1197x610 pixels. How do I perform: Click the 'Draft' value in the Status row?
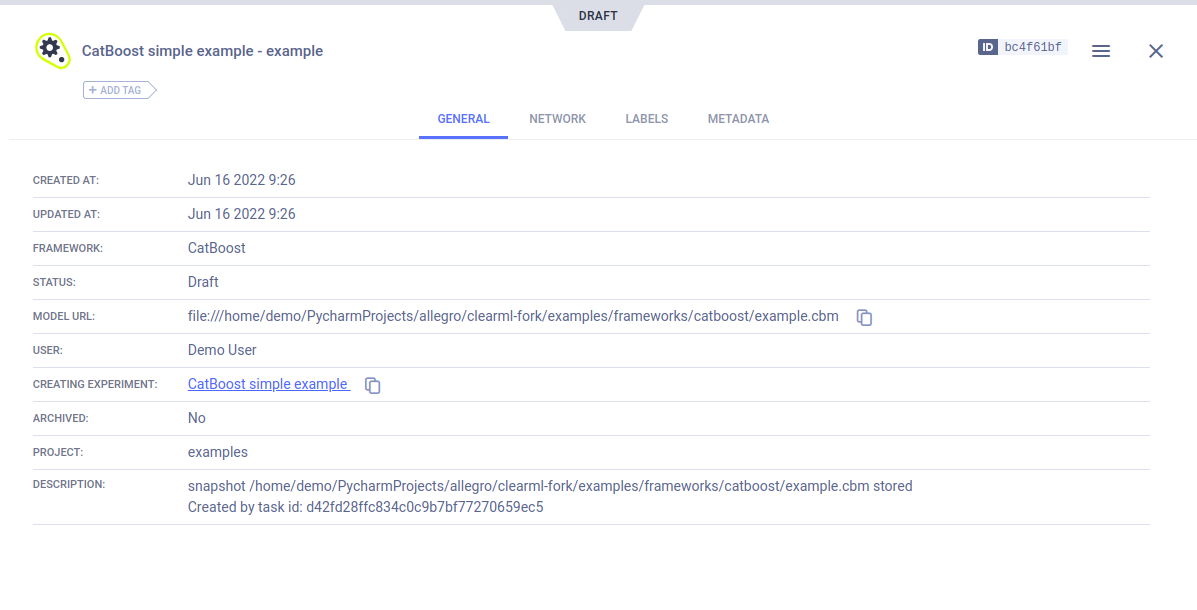[203, 282]
